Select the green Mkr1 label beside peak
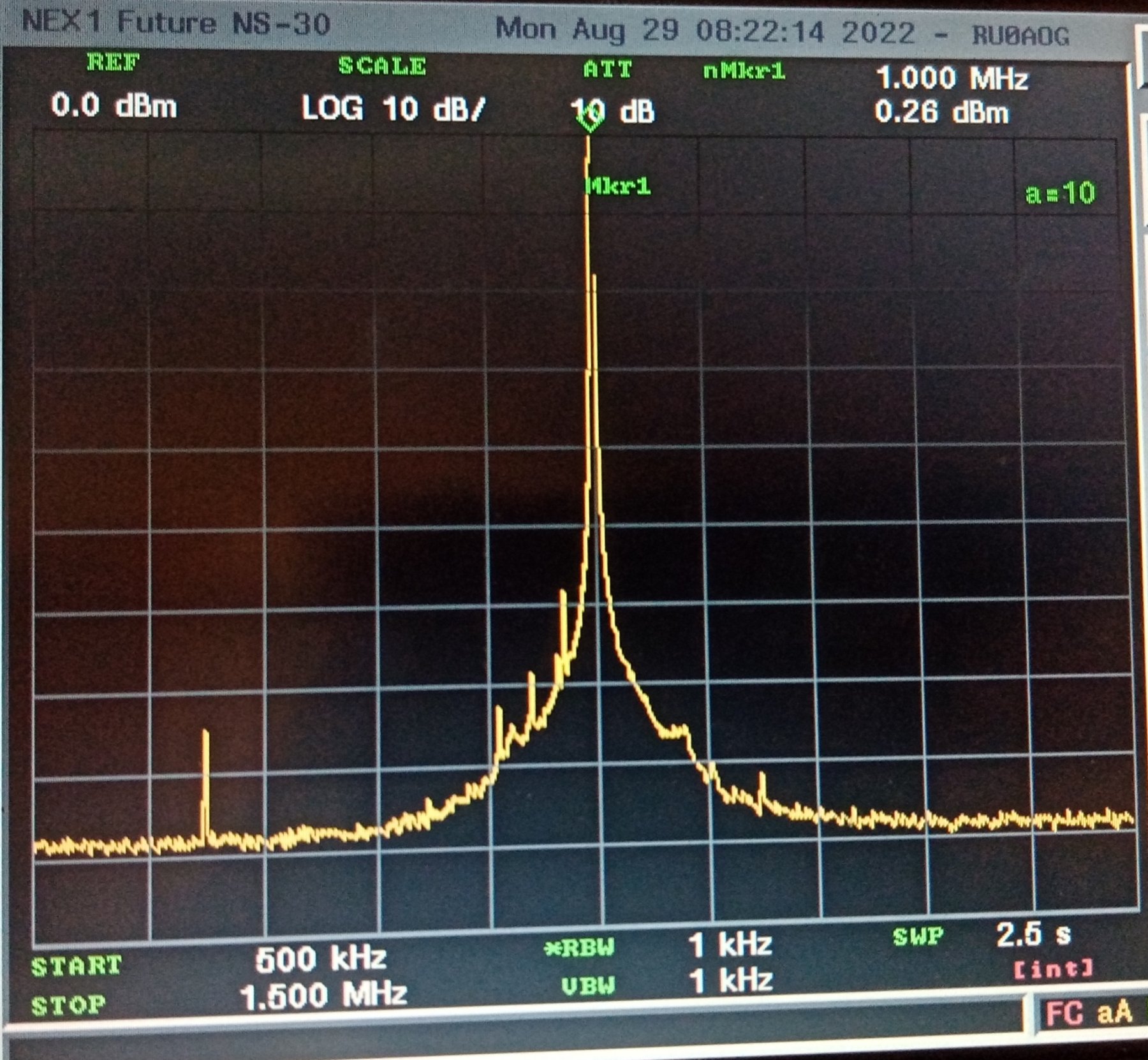The height and width of the screenshot is (1060, 1148). 618,187
